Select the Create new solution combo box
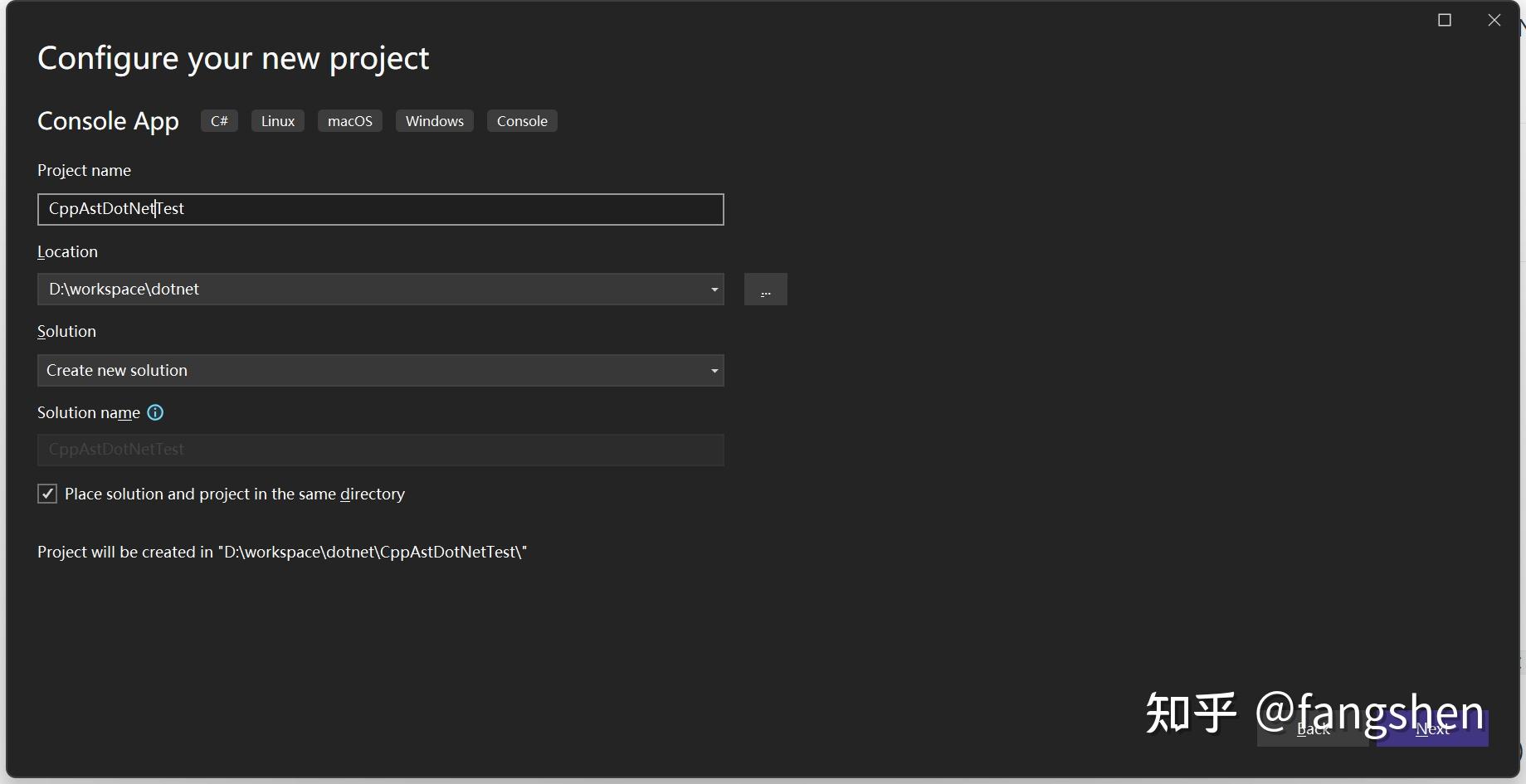This screenshot has width=1526, height=784. point(365,371)
